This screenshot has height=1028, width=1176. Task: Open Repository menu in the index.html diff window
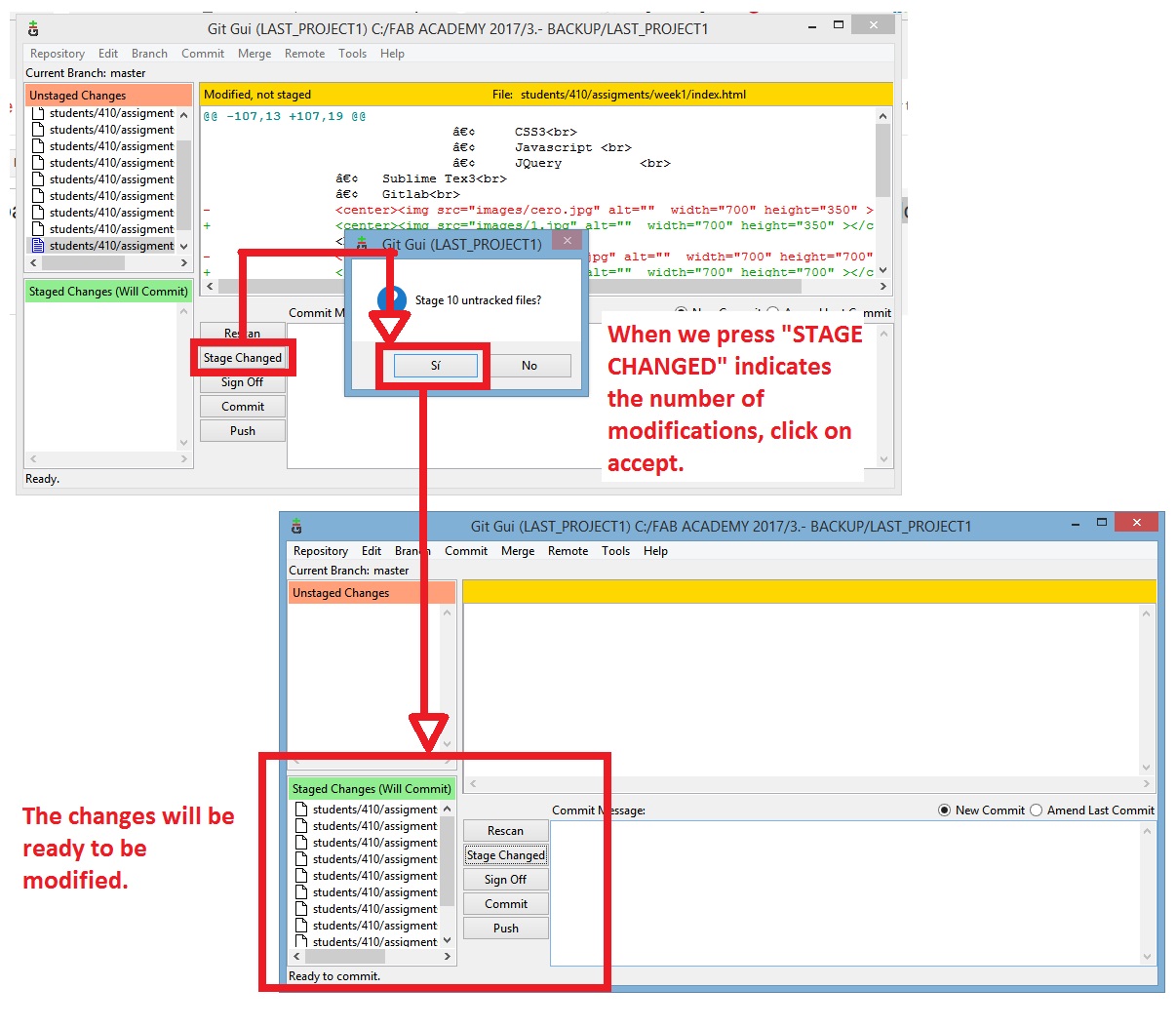(58, 54)
